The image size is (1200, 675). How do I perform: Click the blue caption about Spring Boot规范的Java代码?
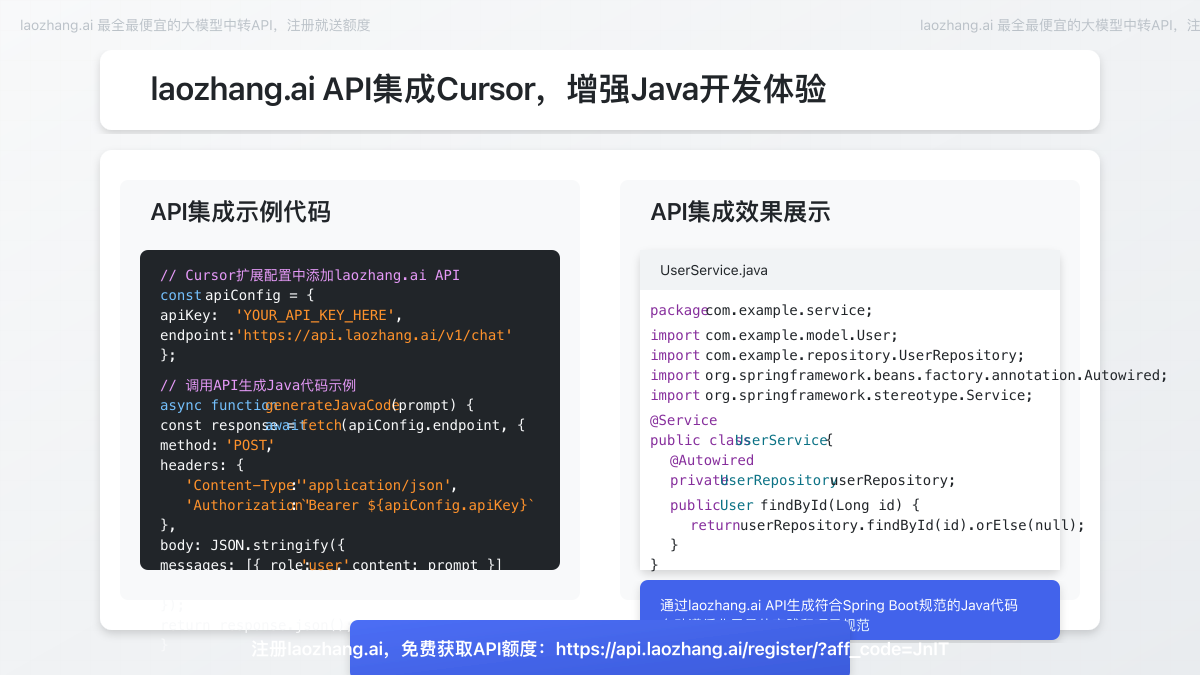pyautogui.click(x=839, y=605)
